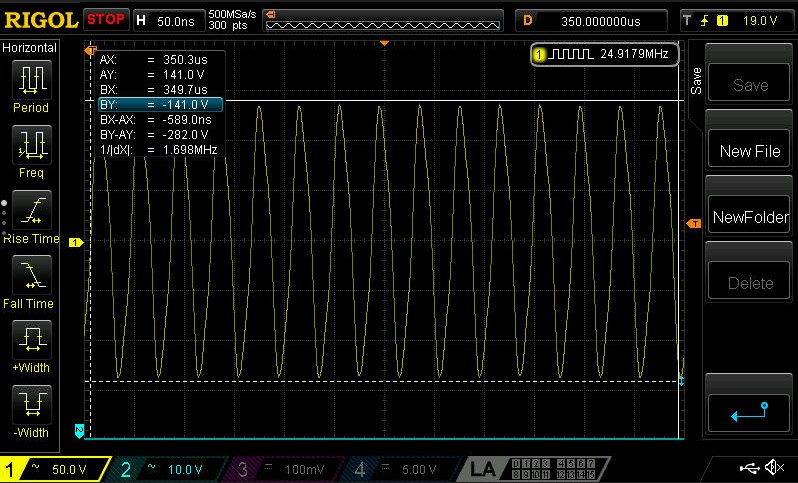Click the USB connection status icon
This screenshot has height=483, width=798.
(x=750, y=467)
